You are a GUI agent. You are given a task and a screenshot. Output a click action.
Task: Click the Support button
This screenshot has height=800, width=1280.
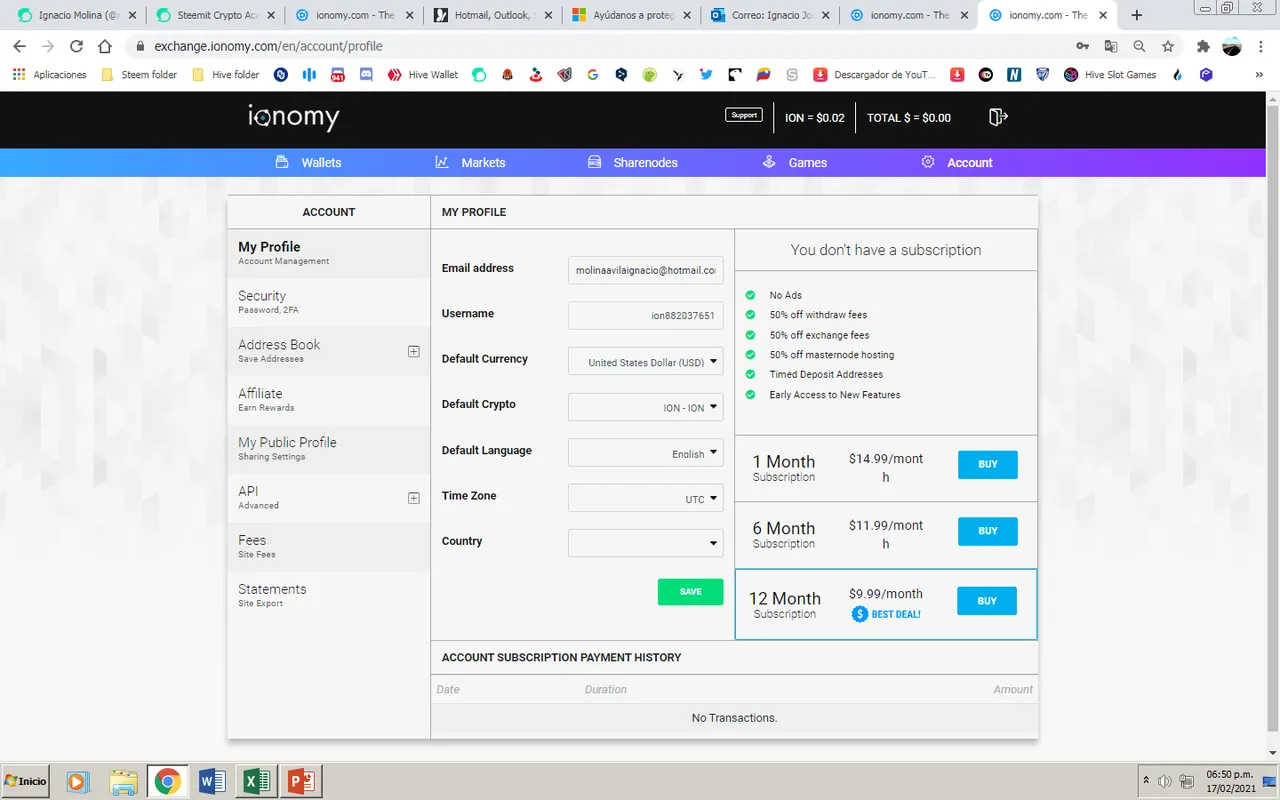tap(744, 115)
